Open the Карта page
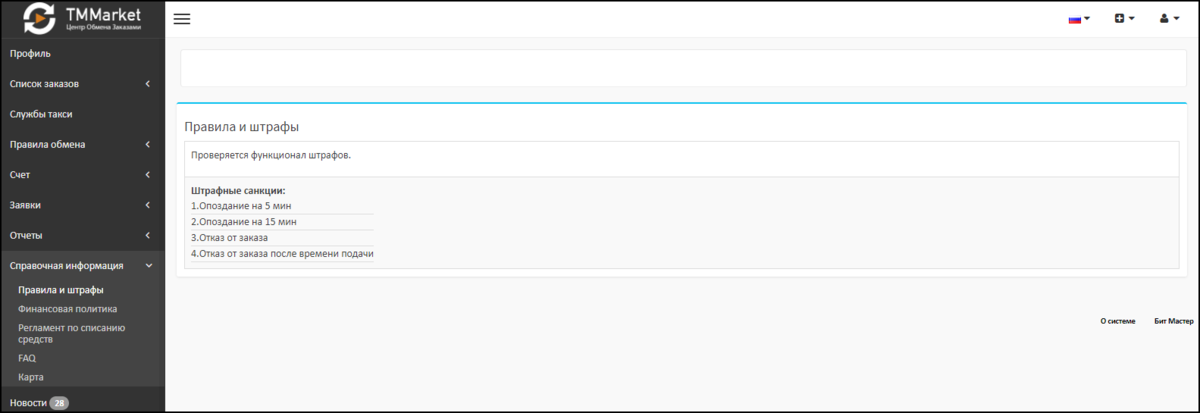The height and width of the screenshot is (413, 1200). coord(31,377)
